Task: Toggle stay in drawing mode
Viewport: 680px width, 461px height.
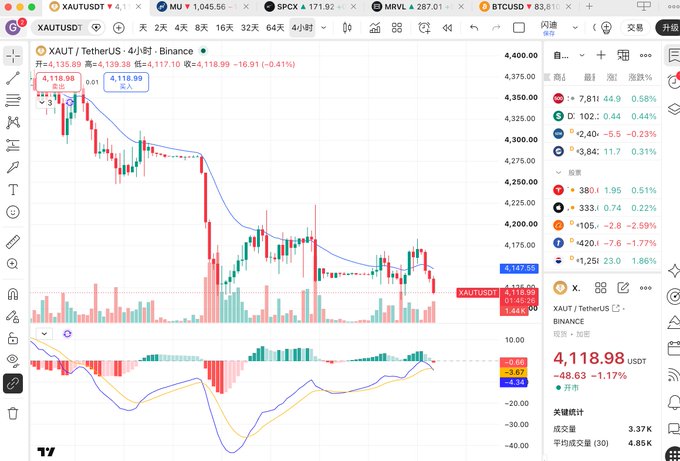Action: [13, 316]
